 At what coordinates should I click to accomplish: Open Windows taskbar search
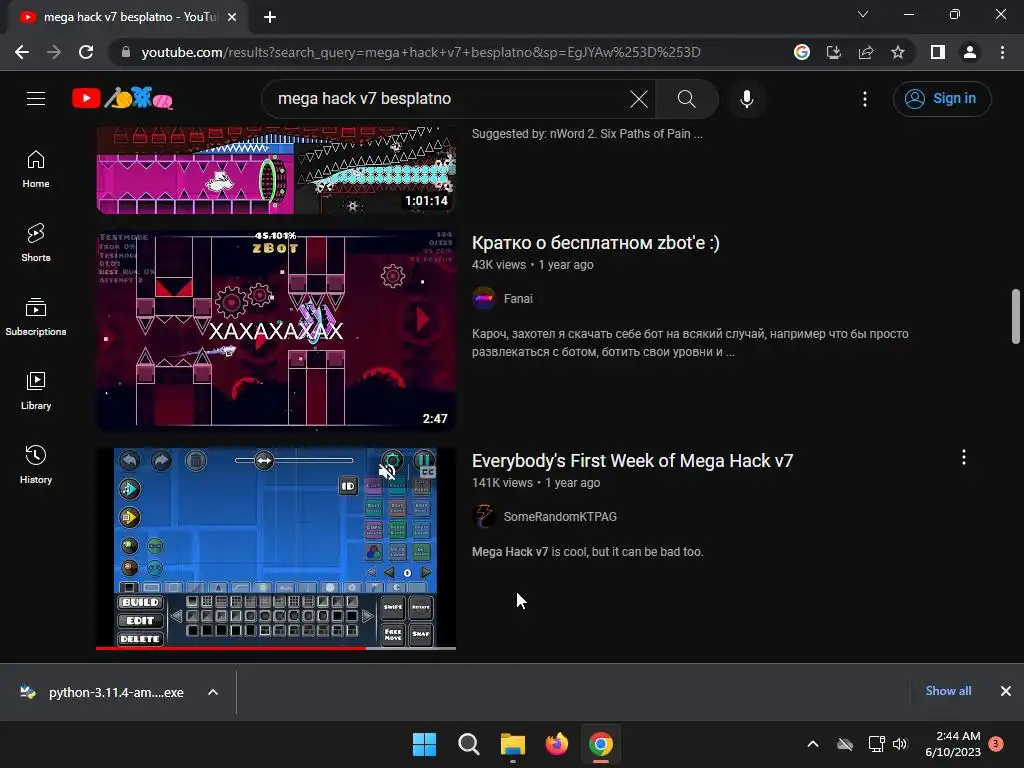(x=468, y=744)
